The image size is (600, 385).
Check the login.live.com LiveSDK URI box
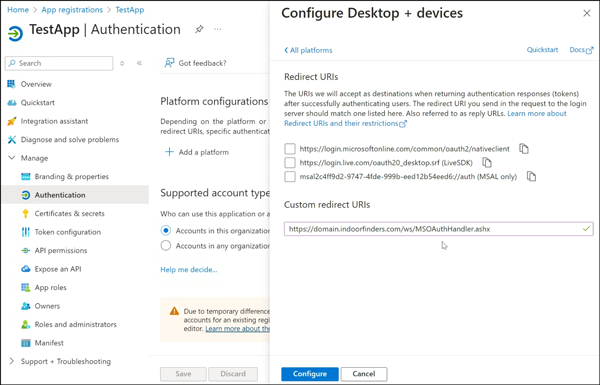point(290,163)
